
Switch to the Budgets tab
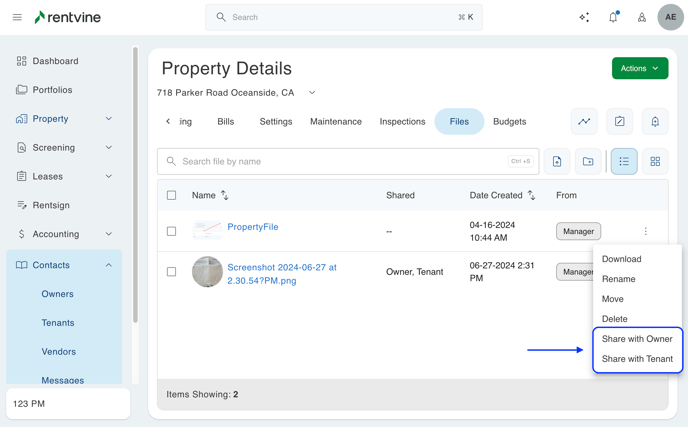(509, 121)
